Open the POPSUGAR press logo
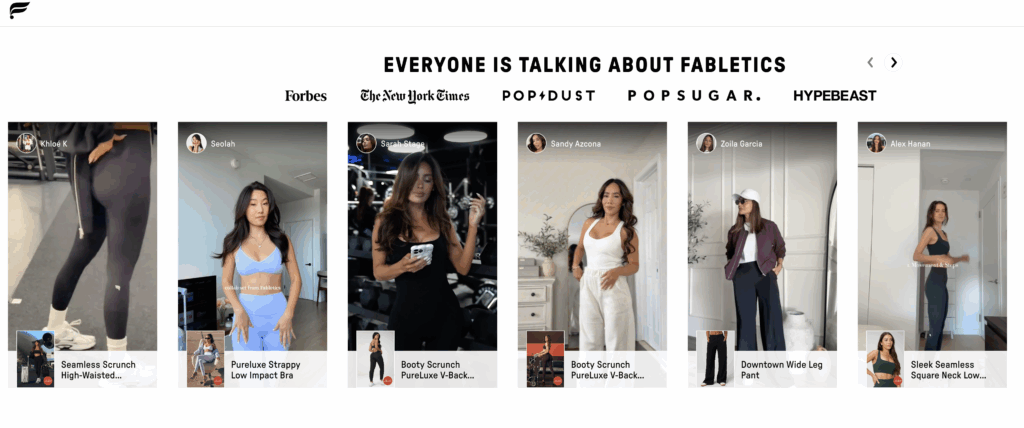1024x428 pixels. [693, 96]
